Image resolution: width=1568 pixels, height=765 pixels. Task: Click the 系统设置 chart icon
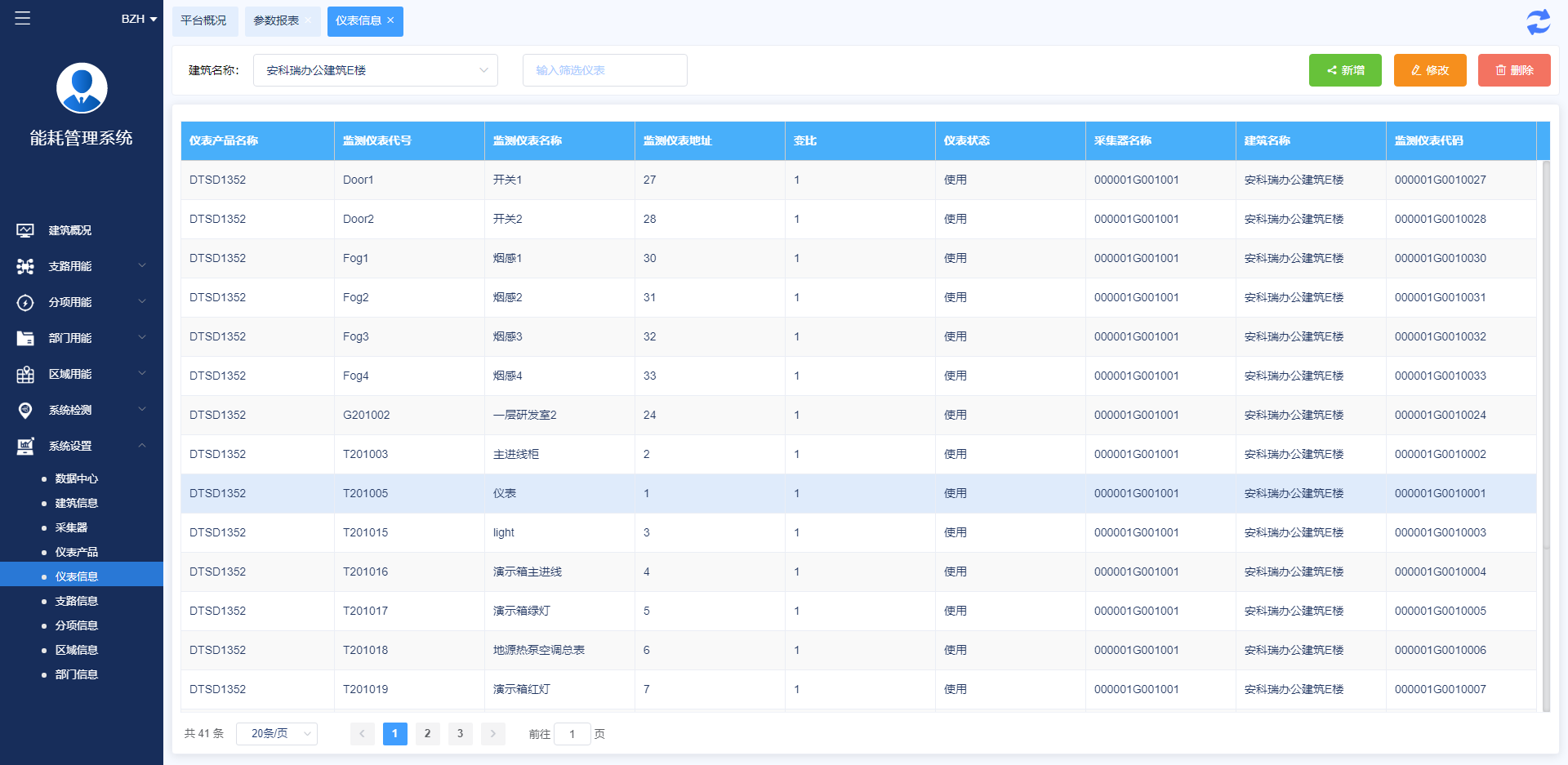(25, 446)
